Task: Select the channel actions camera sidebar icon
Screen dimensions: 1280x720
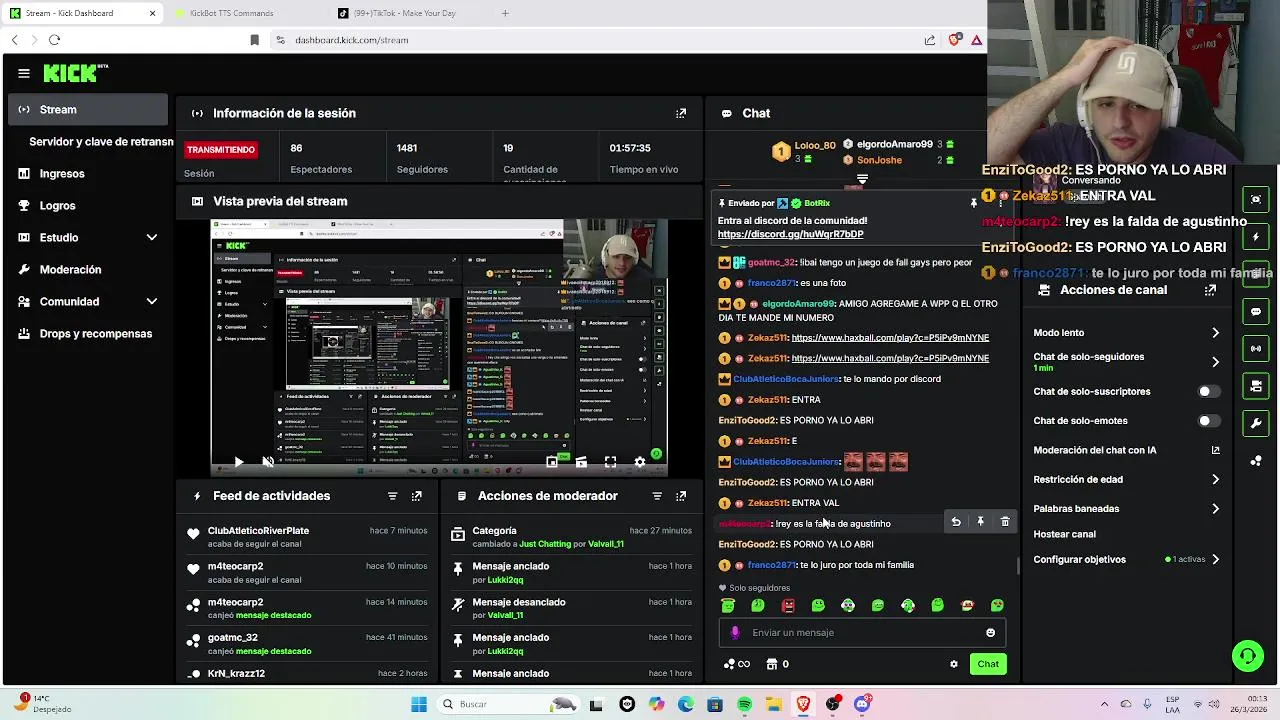Action: tap(1256, 385)
